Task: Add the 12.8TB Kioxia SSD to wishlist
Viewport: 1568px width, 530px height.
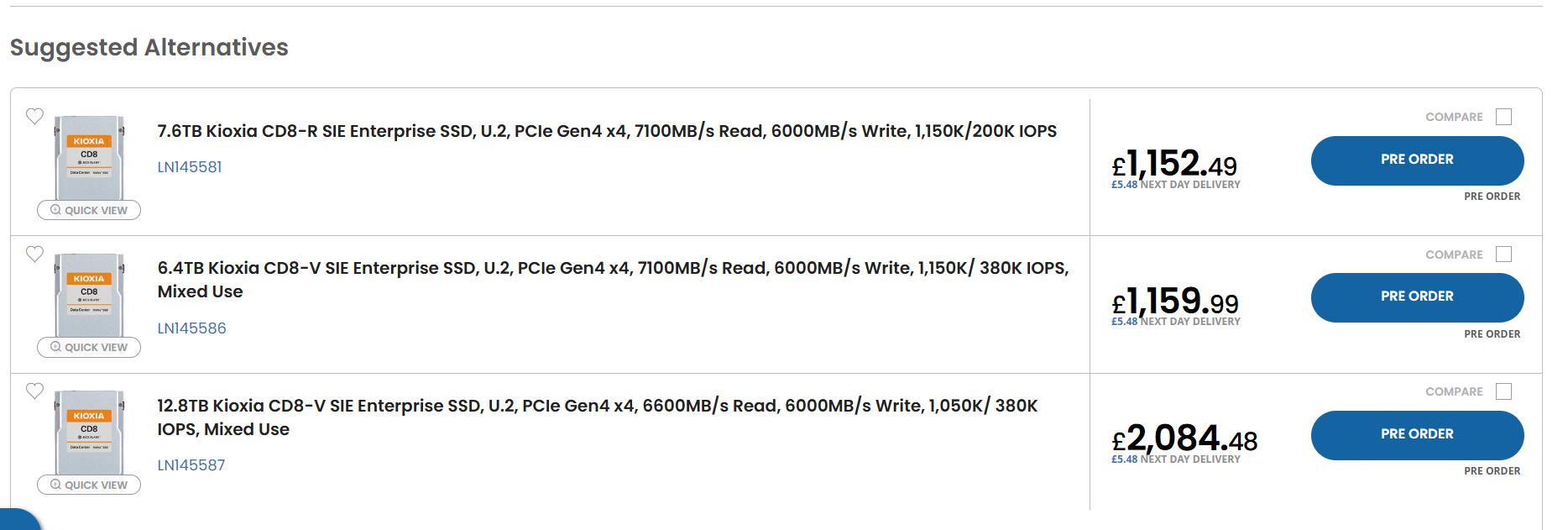Action: (34, 391)
